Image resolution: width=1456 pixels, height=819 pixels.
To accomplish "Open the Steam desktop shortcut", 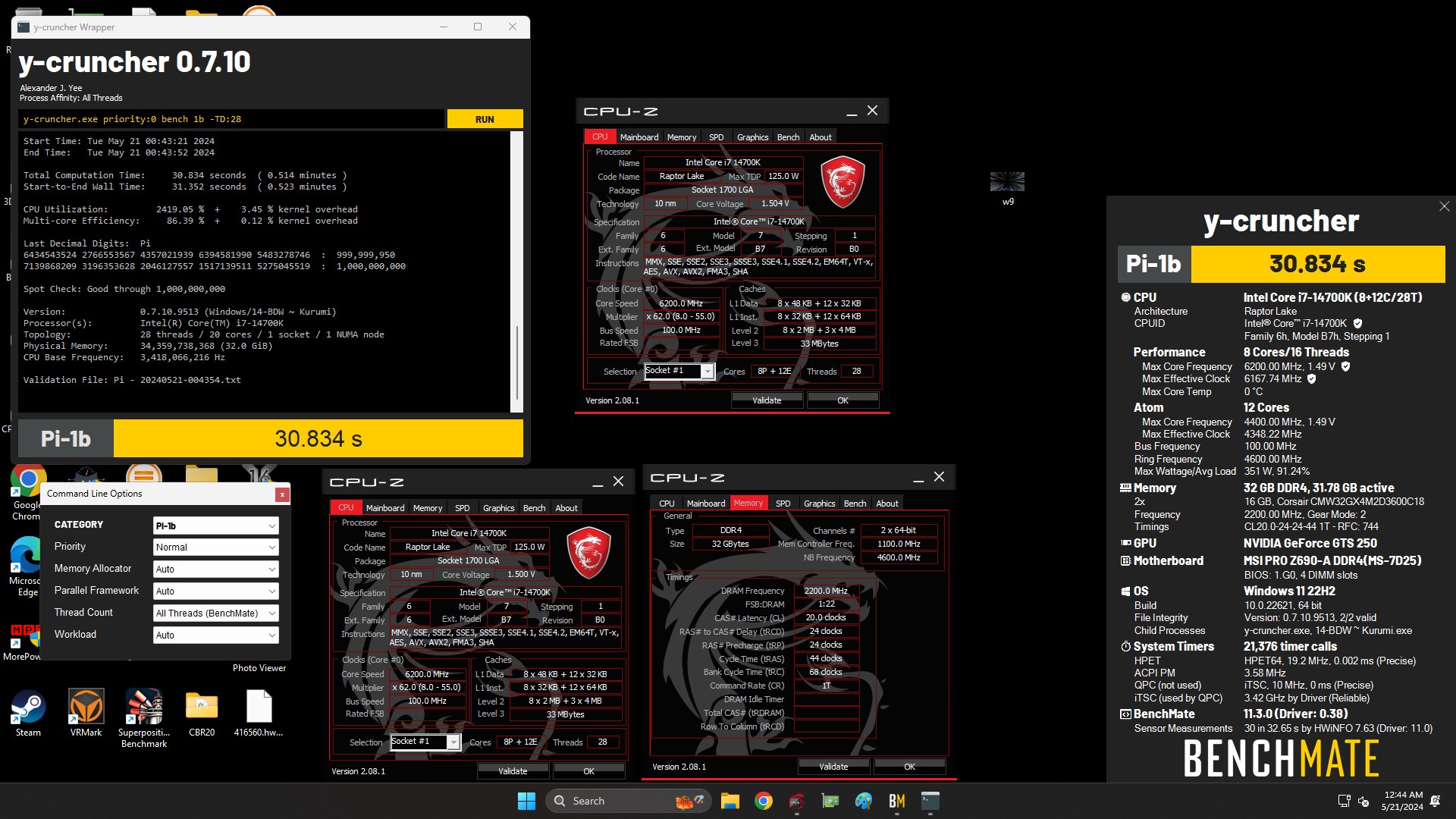I will pos(28,713).
